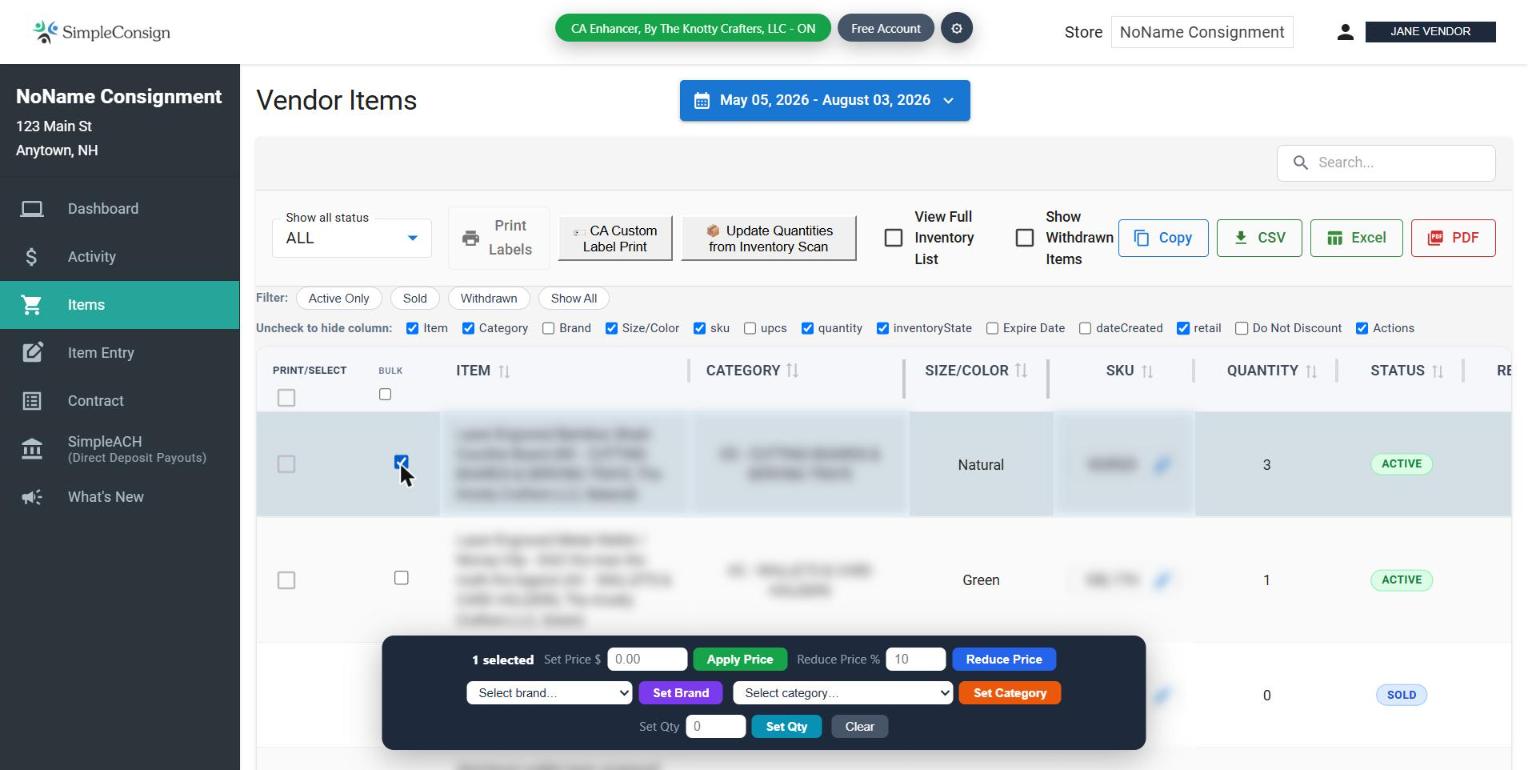
Task: Focus the Reduce Price percent field
Action: [915, 659]
